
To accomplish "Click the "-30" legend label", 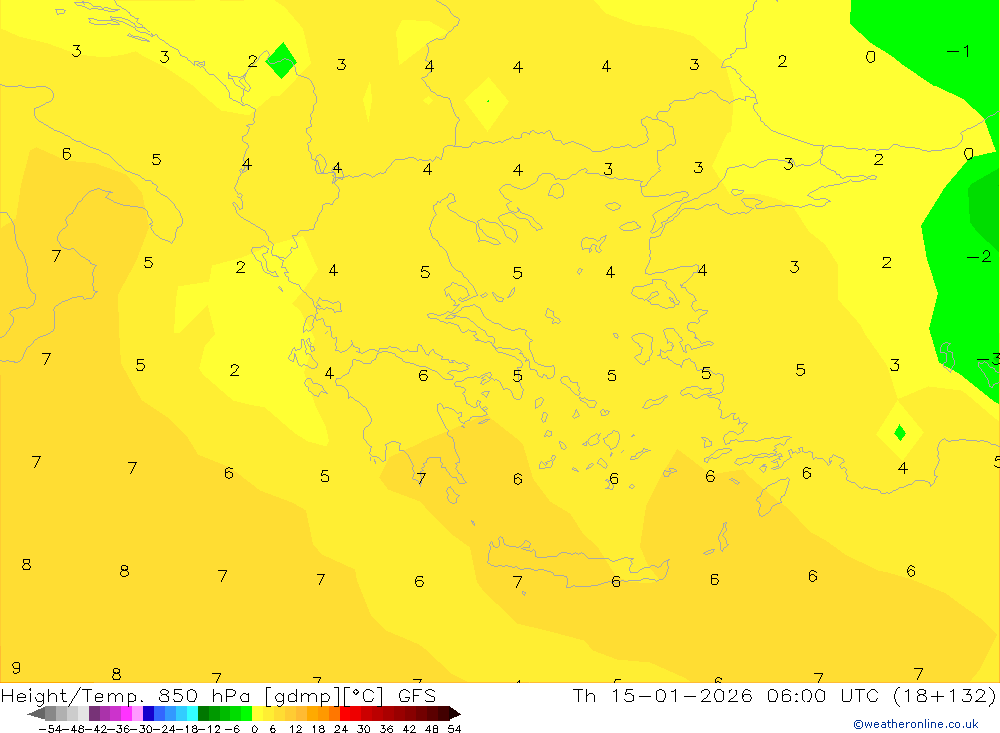I will pyautogui.click(x=143, y=729).
